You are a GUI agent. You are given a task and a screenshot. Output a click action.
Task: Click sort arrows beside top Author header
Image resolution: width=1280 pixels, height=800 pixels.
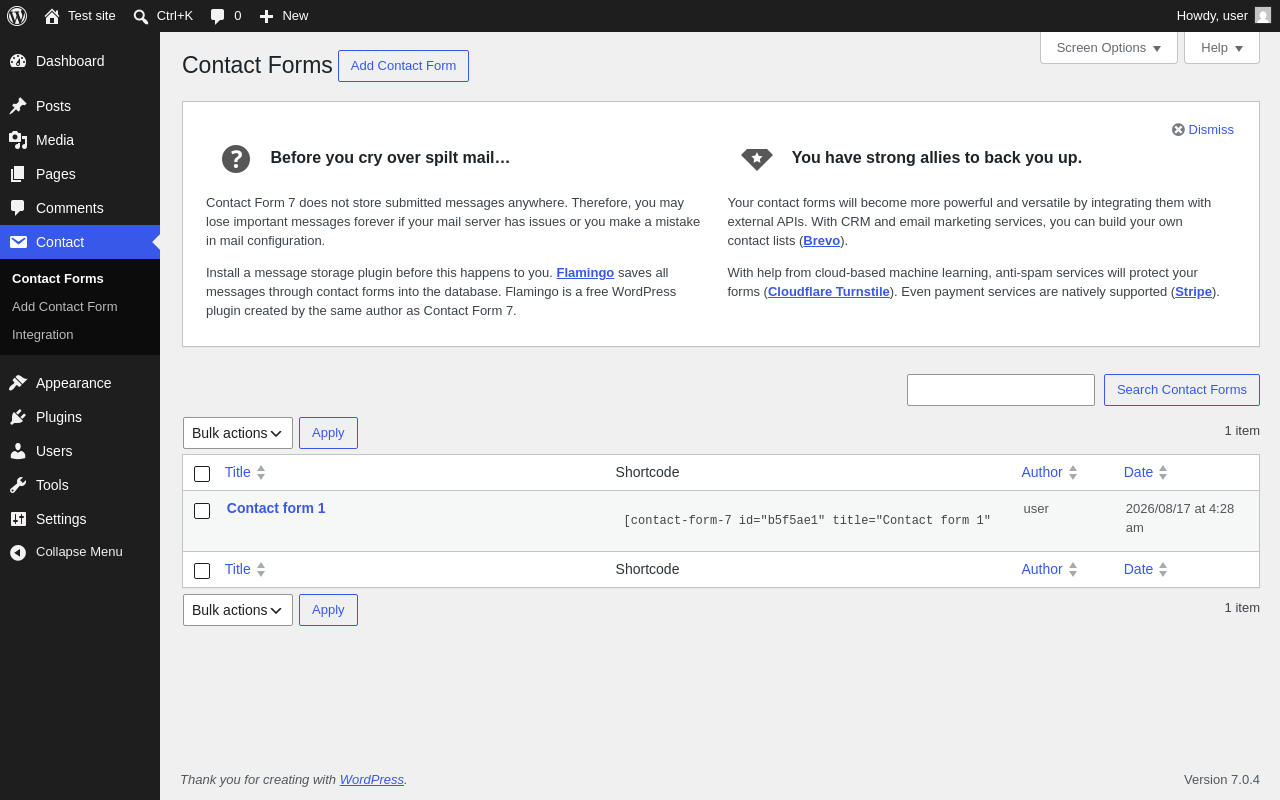click(x=1073, y=472)
